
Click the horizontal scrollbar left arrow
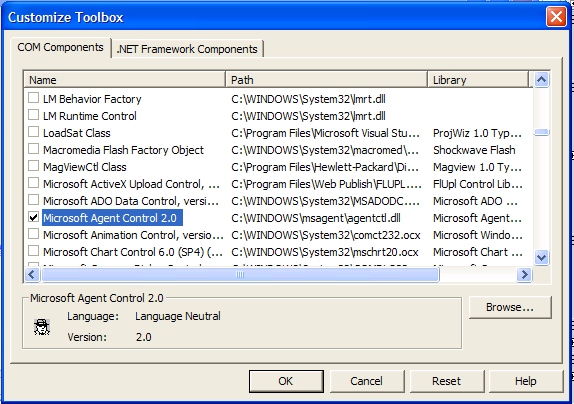click(x=32, y=274)
